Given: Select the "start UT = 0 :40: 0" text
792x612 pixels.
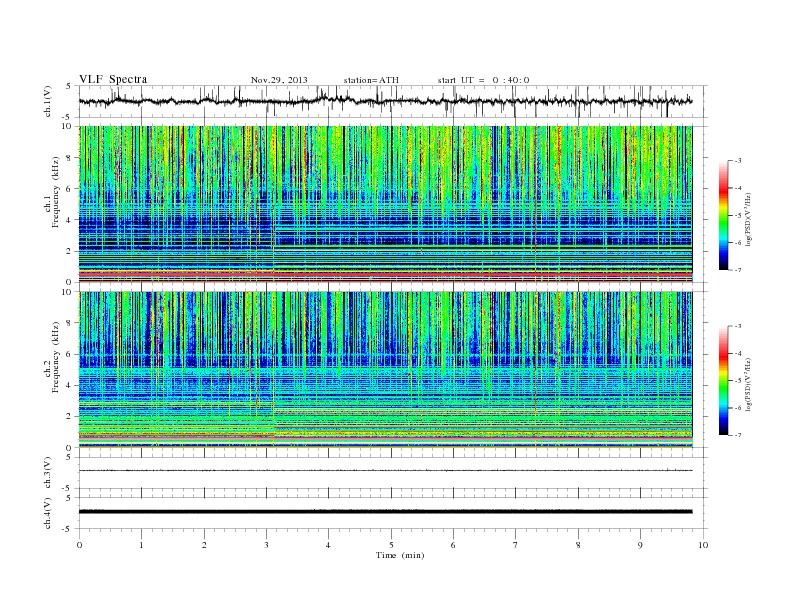Looking at the screenshot, I should 483,80.
